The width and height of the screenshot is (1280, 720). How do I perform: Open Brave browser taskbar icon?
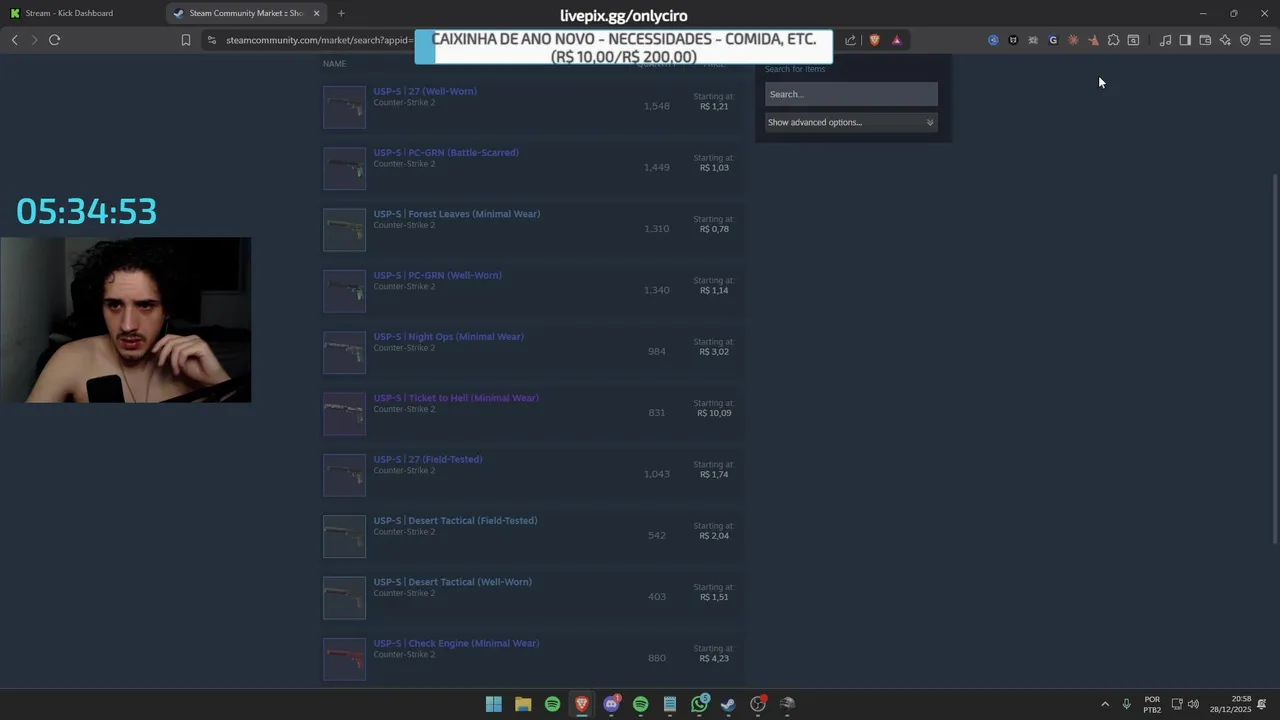tap(582, 704)
